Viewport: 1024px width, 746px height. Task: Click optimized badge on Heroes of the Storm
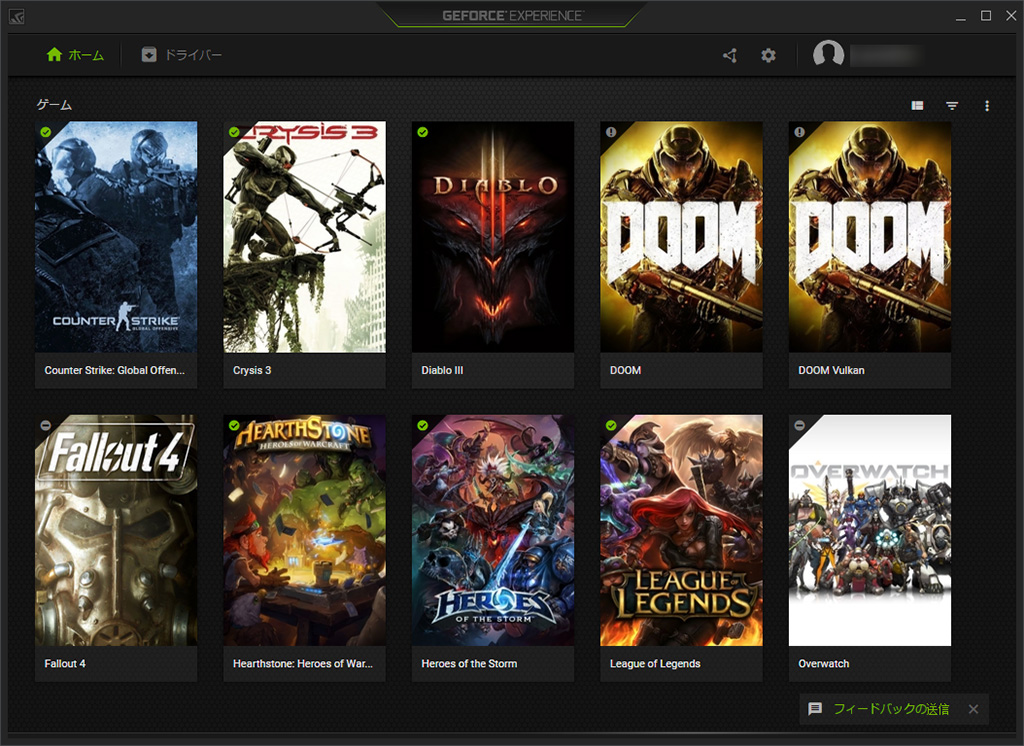pos(423,425)
